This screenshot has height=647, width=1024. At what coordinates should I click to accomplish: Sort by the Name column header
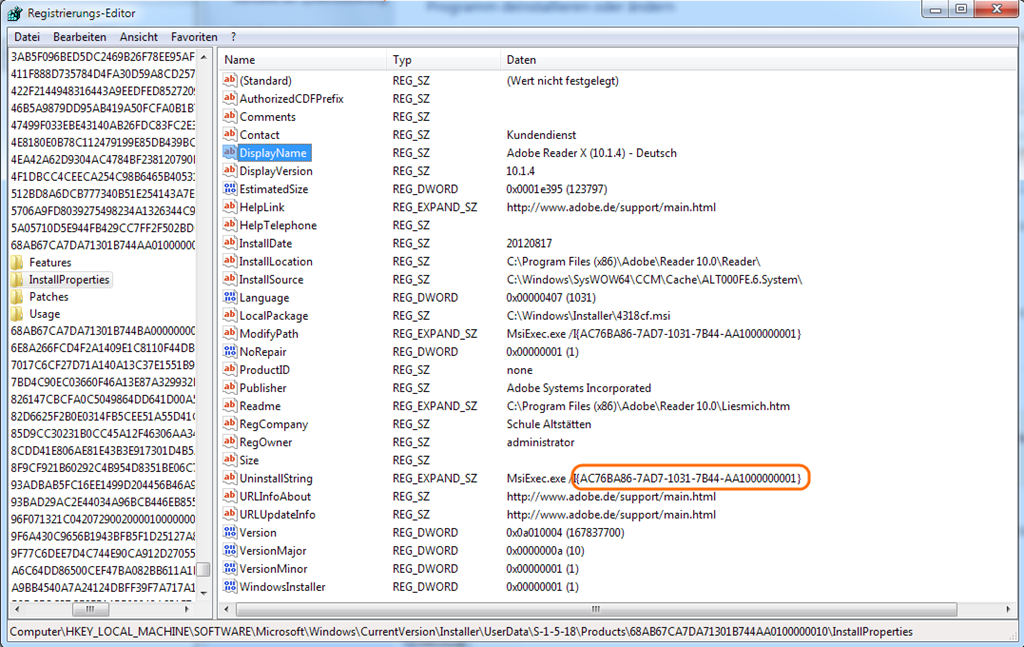pyautogui.click(x=300, y=60)
